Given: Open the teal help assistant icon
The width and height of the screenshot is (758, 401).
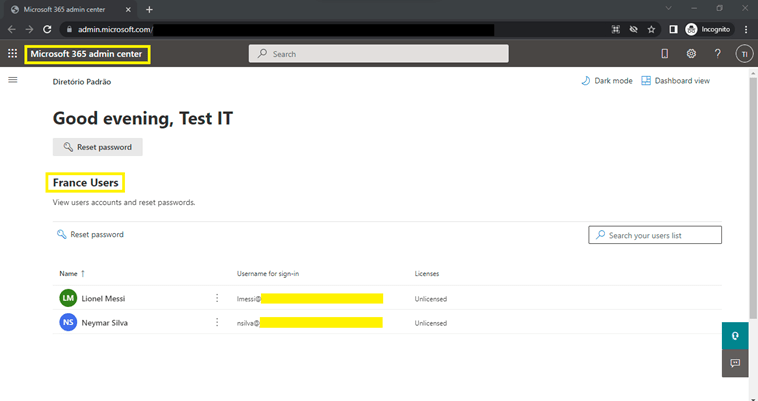Looking at the screenshot, I should tap(735, 336).
